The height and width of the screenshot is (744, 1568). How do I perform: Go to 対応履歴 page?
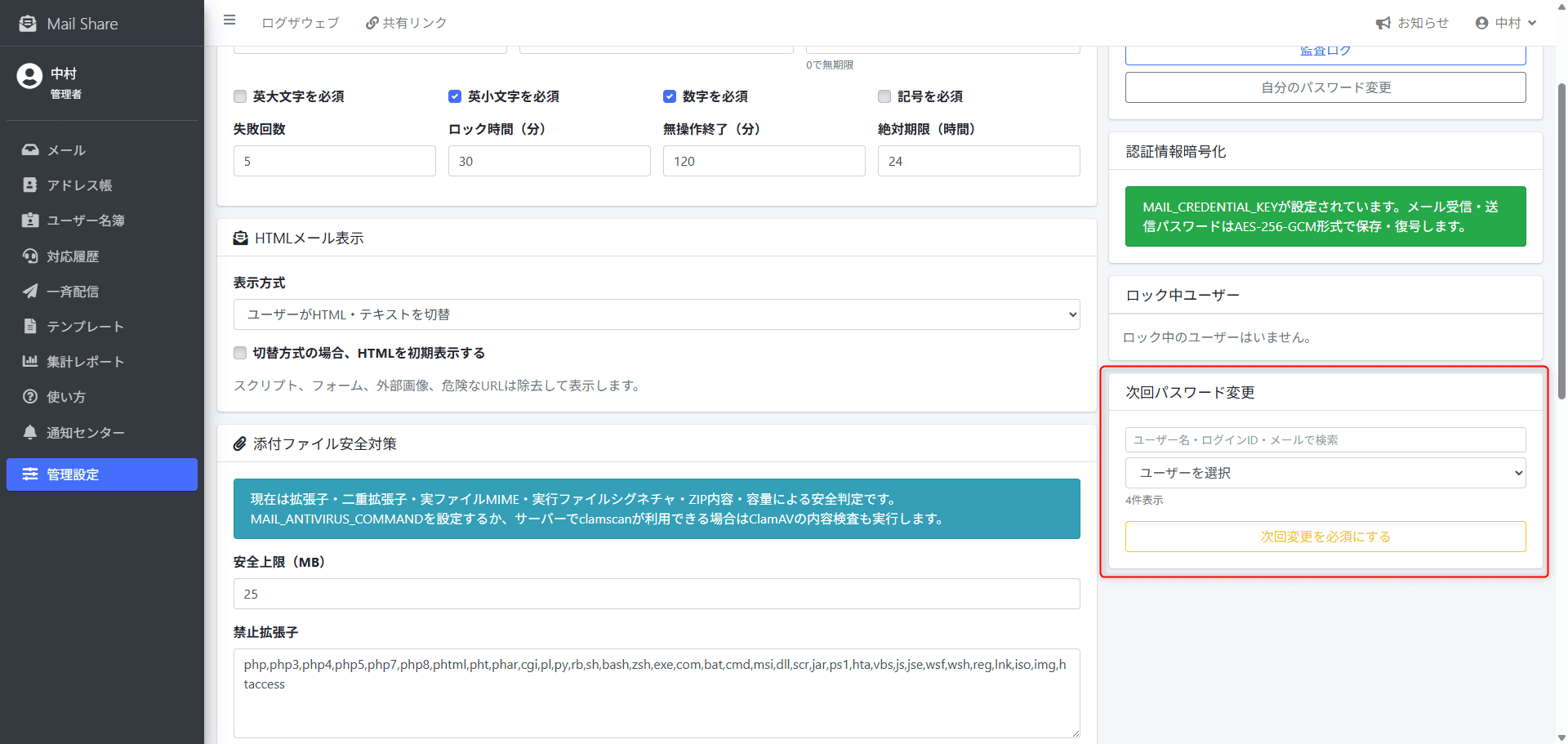102,256
